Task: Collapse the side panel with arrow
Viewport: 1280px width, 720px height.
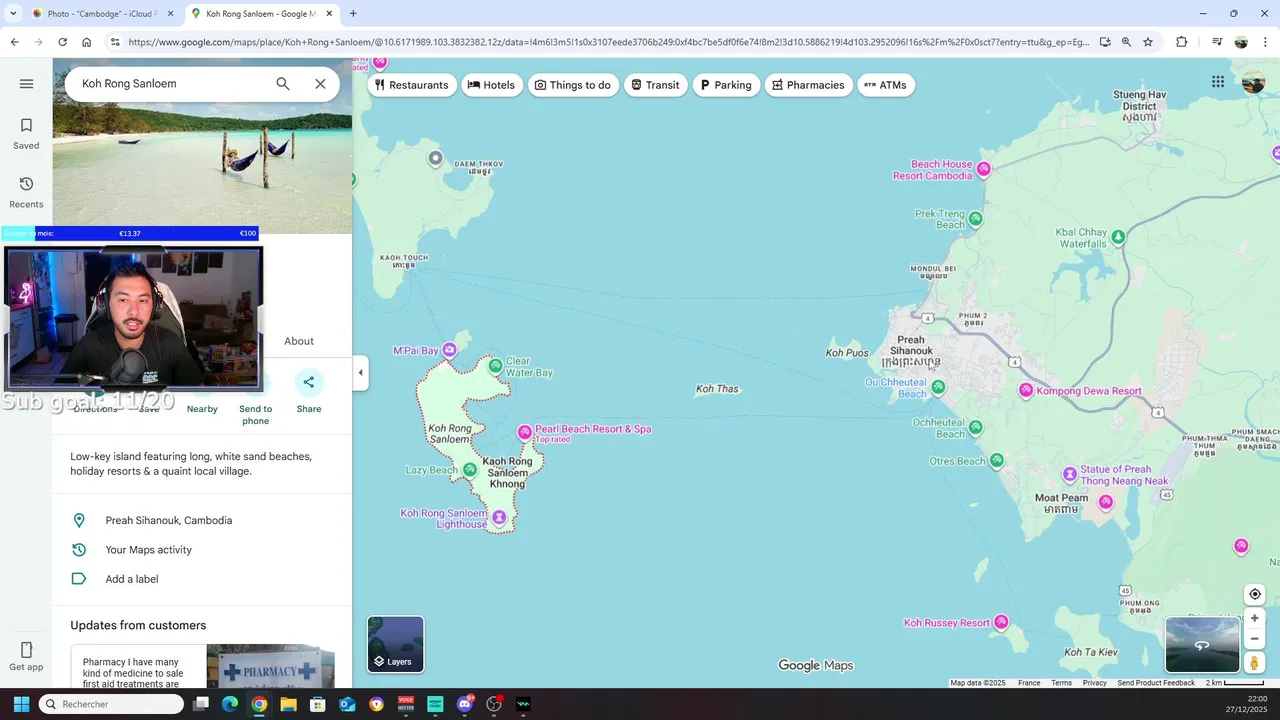Action: (x=361, y=373)
